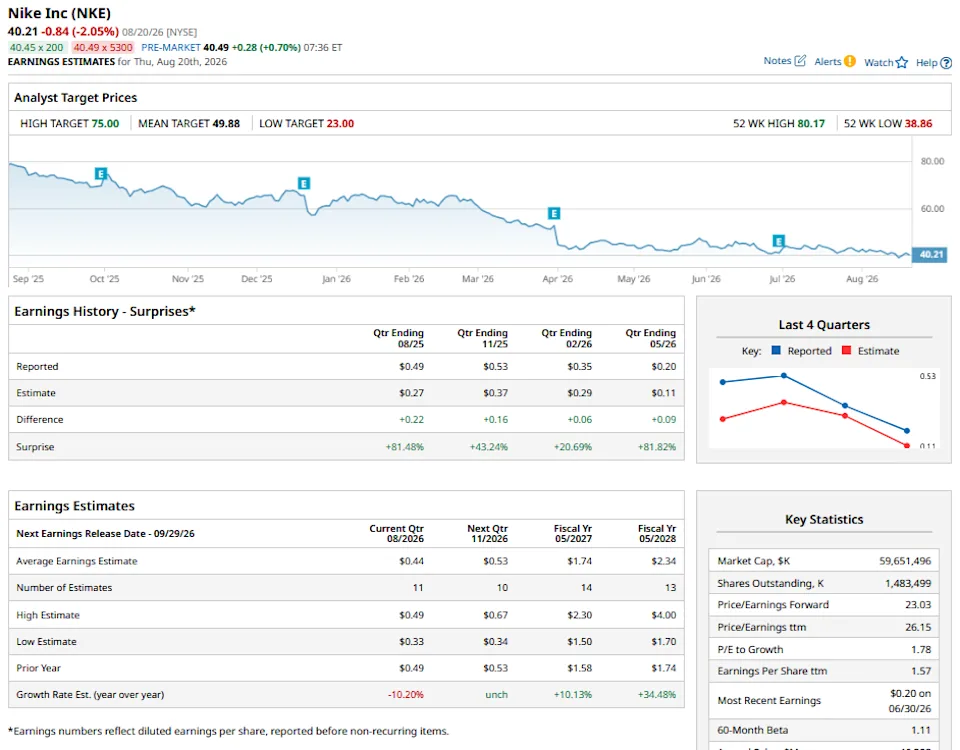The width and height of the screenshot is (960, 750).
Task: Click the Qtr Ending 08/25 column header
Action: (399, 338)
